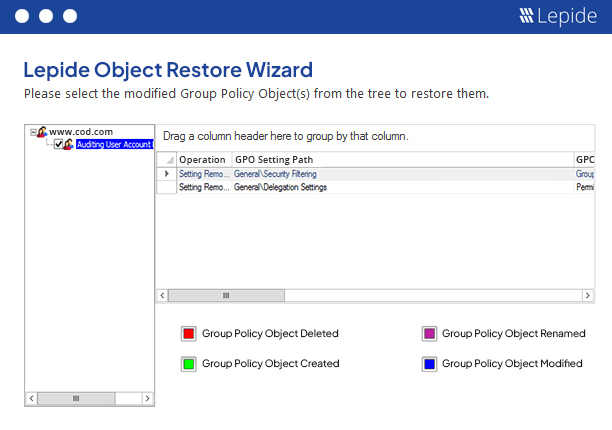The image size is (612, 430).
Task: Click the grid's right scroll arrow
Action: (x=587, y=295)
